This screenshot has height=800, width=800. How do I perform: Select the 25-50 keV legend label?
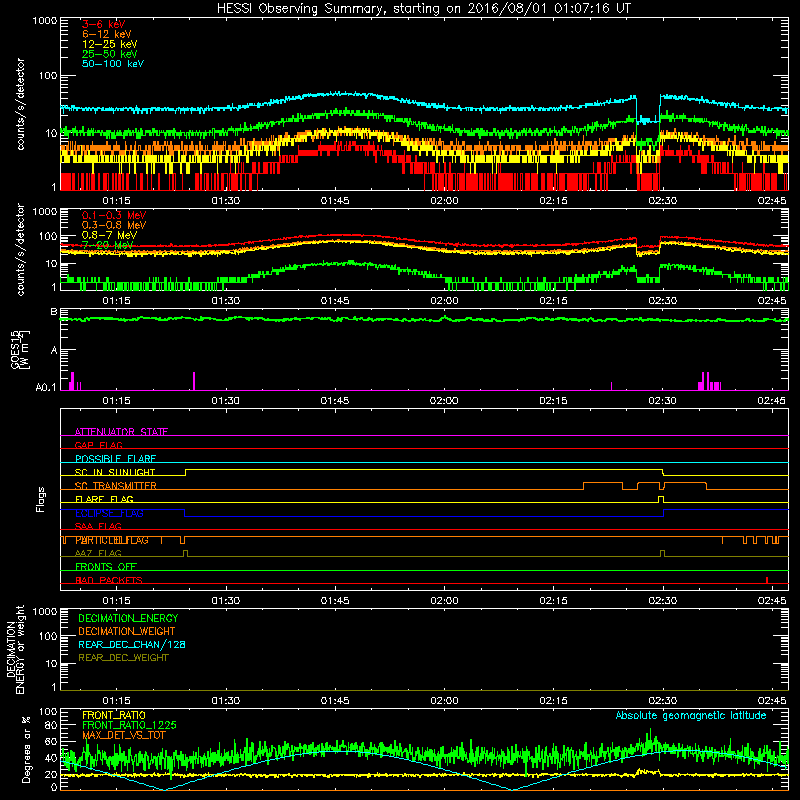[109, 54]
